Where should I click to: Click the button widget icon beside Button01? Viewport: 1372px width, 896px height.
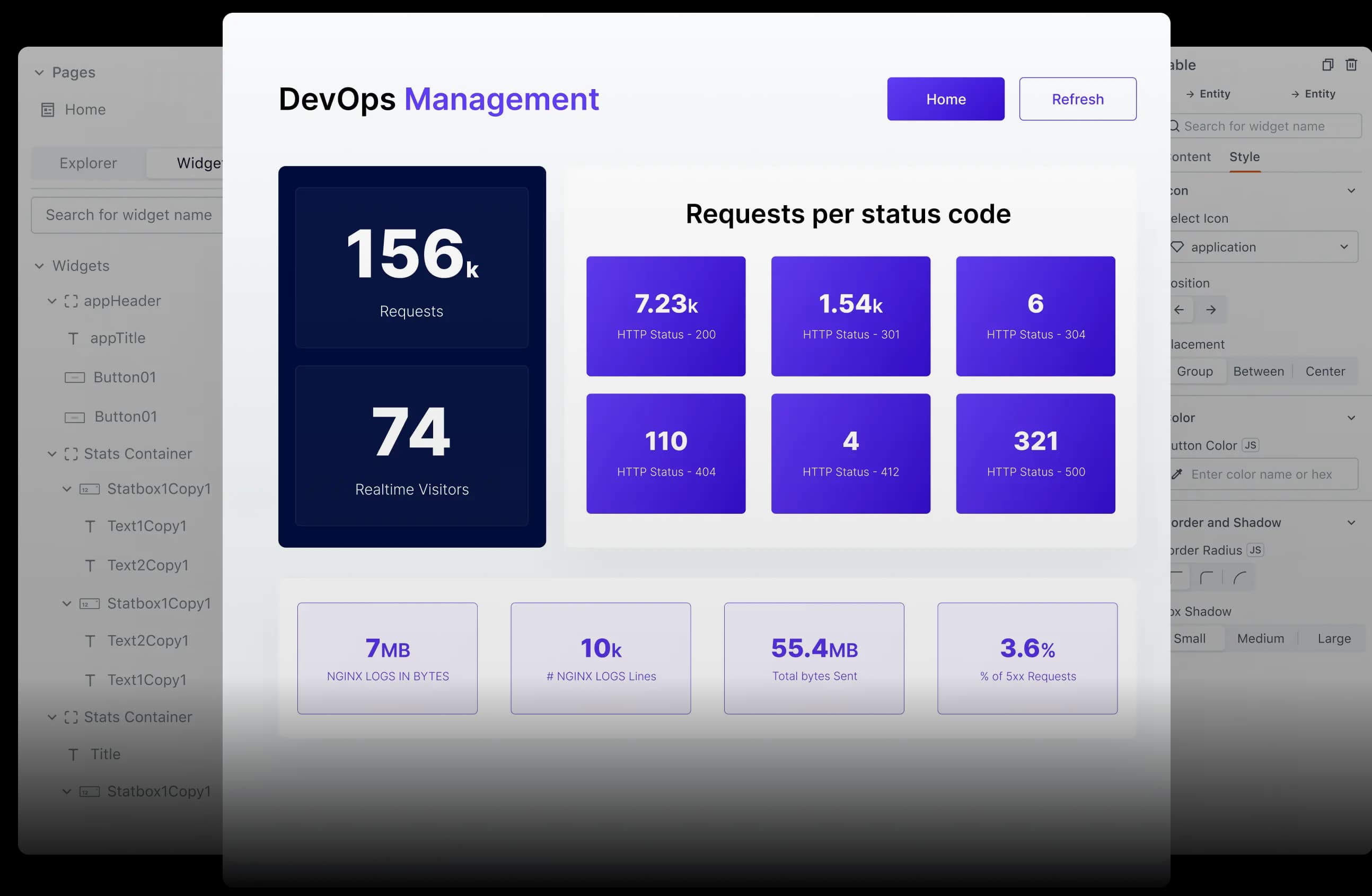[x=74, y=377]
